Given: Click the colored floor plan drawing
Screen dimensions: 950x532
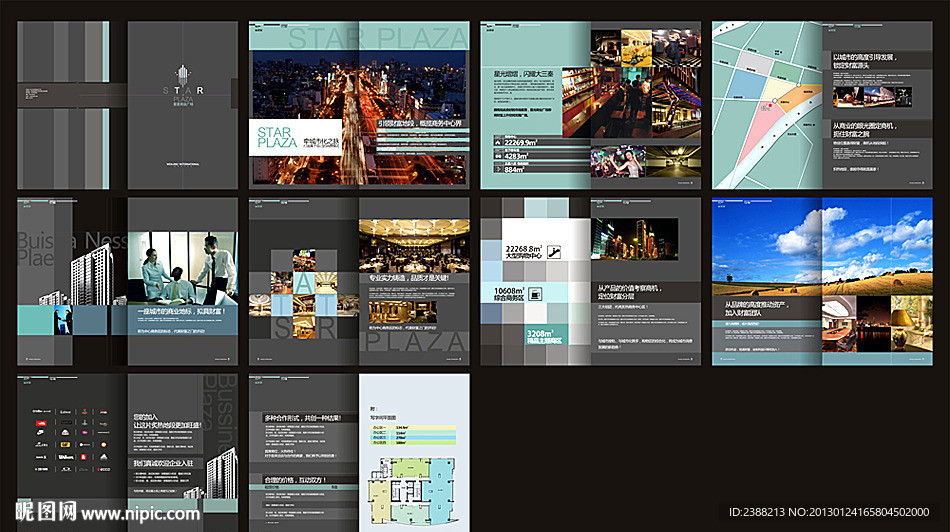Looking at the screenshot, I should coord(411,491).
